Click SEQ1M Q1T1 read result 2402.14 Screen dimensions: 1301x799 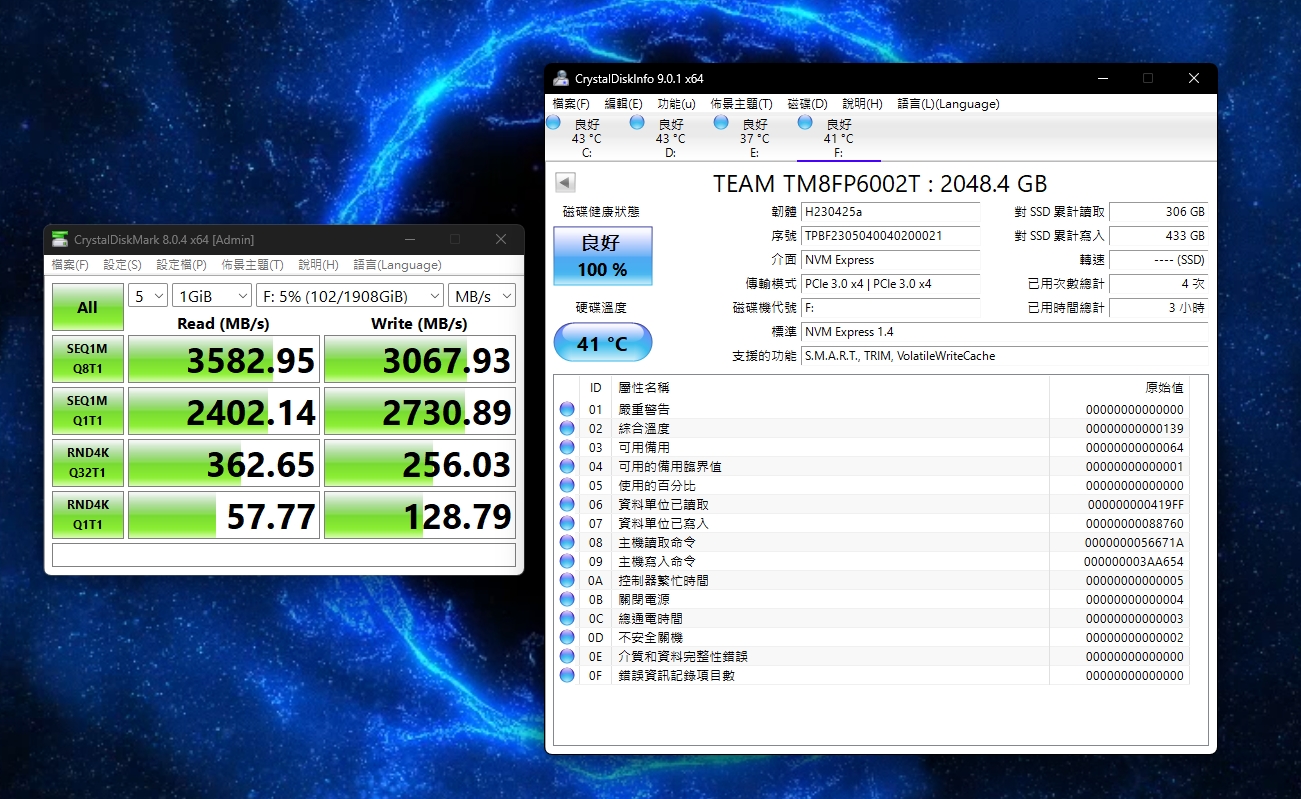224,412
